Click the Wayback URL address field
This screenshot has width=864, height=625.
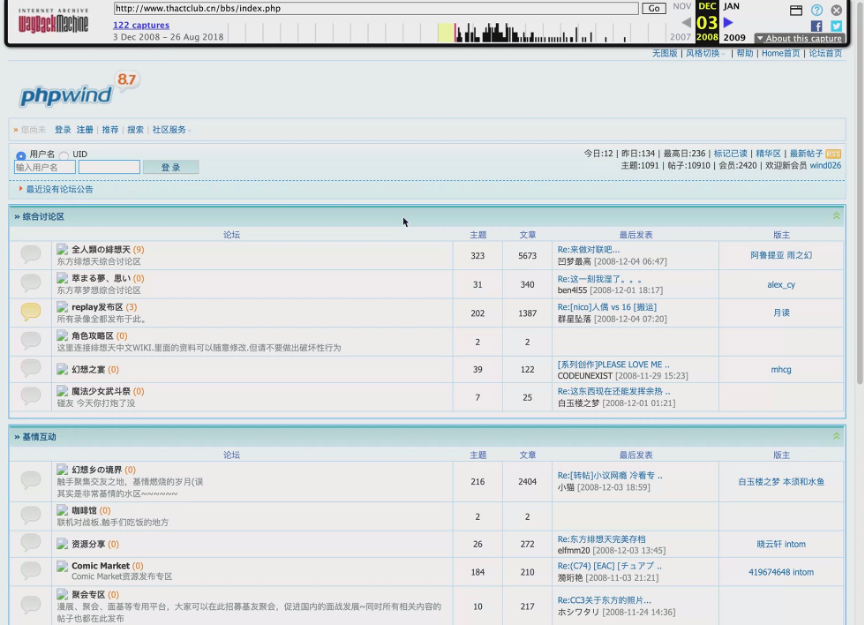pyautogui.click(x=376, y=8)
